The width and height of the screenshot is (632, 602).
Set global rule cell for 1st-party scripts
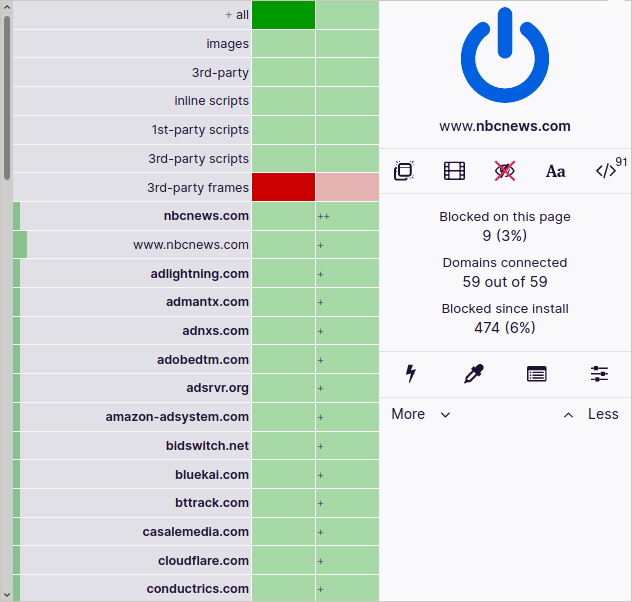[283, 130]
